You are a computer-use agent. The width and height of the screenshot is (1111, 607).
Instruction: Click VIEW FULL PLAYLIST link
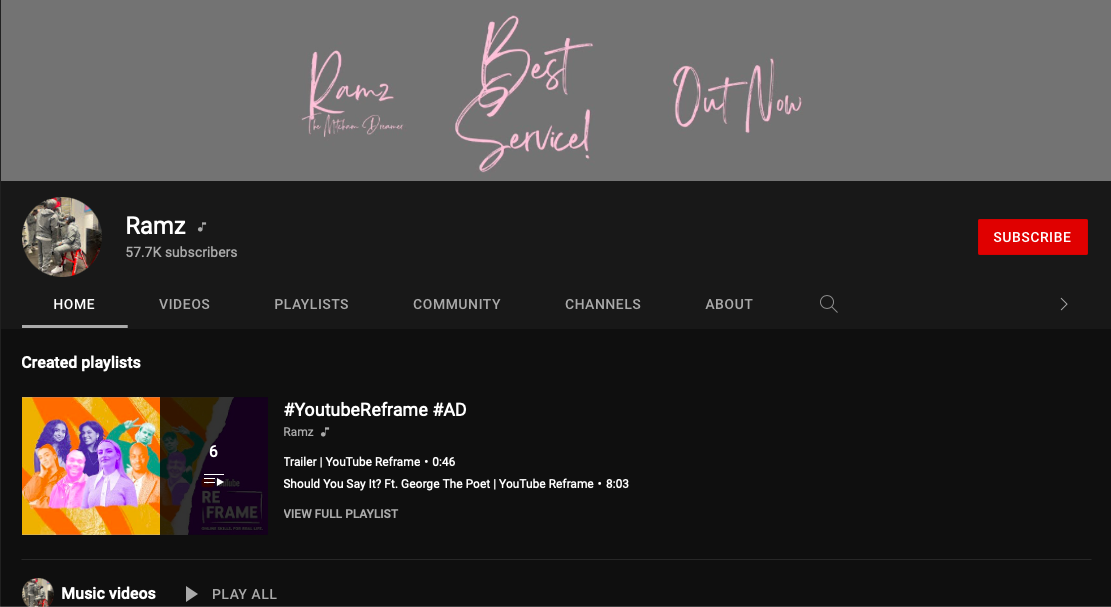point(341,514)
